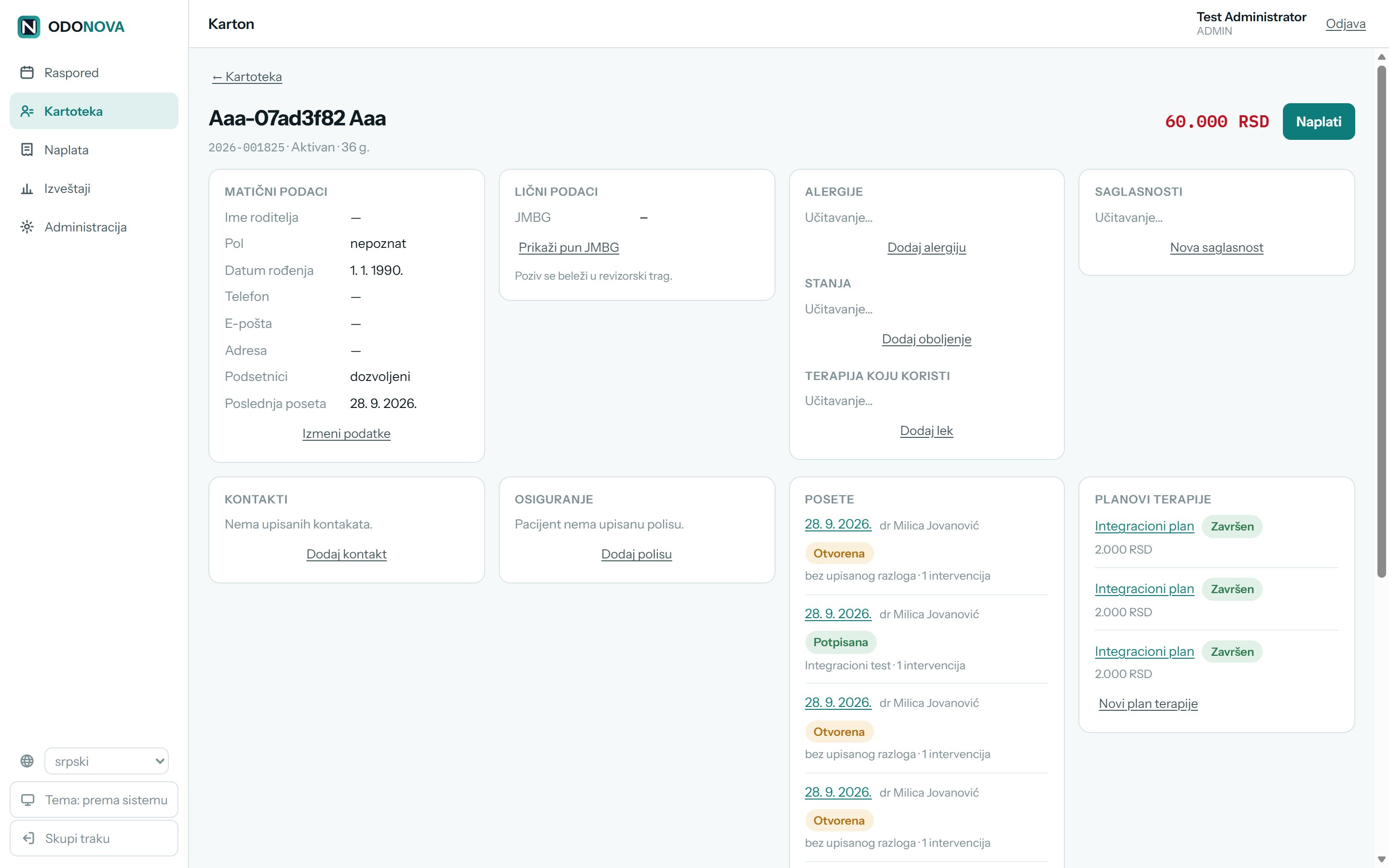This screenshot has width=1389, height=868.
Task: Click the Naplata receipt icon
Action: click(27, 150)
